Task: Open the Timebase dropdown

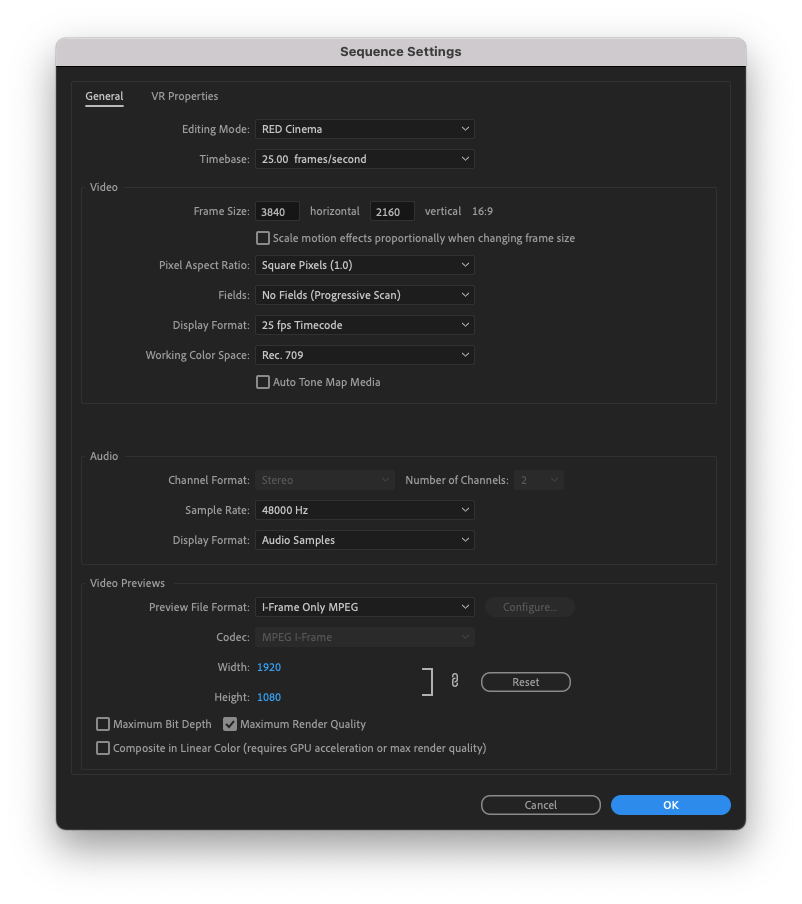Action: pos(364,158)
